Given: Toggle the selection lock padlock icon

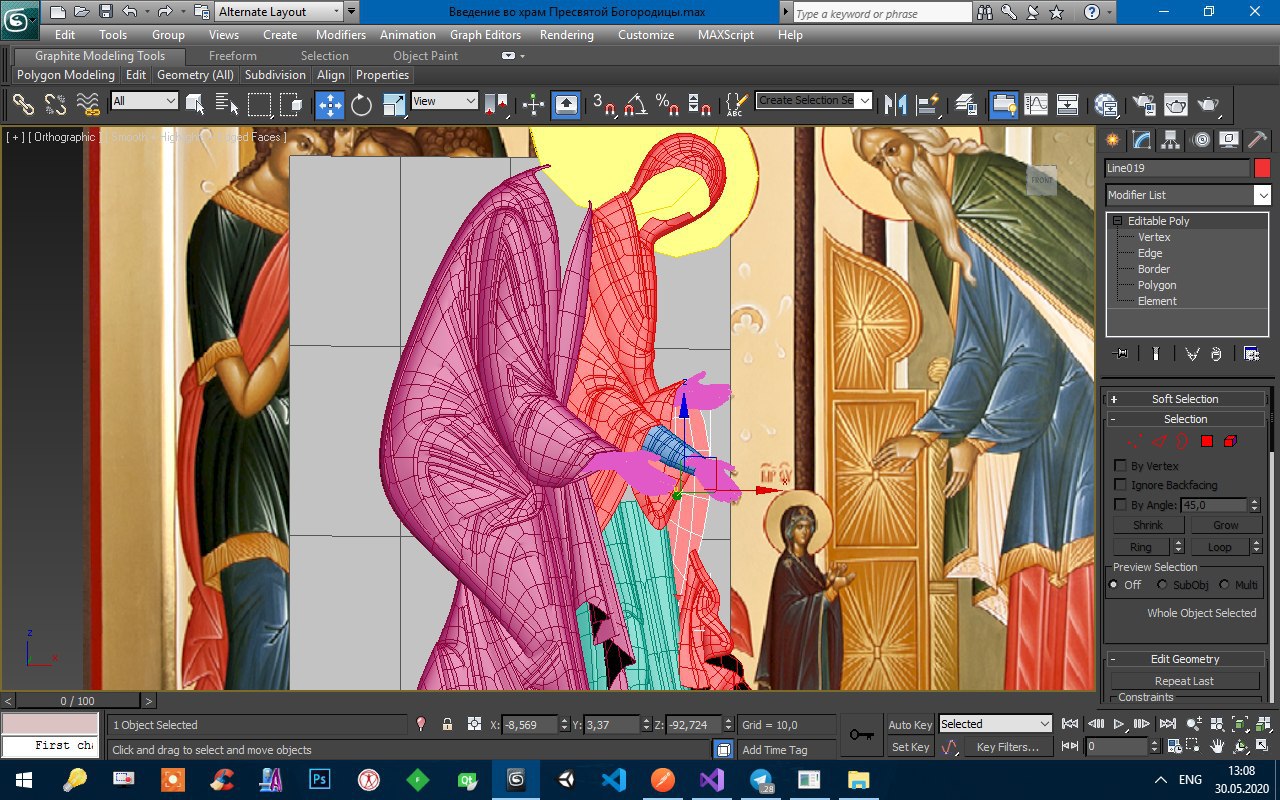Looking at the screenshot, I should coord(447,724).
